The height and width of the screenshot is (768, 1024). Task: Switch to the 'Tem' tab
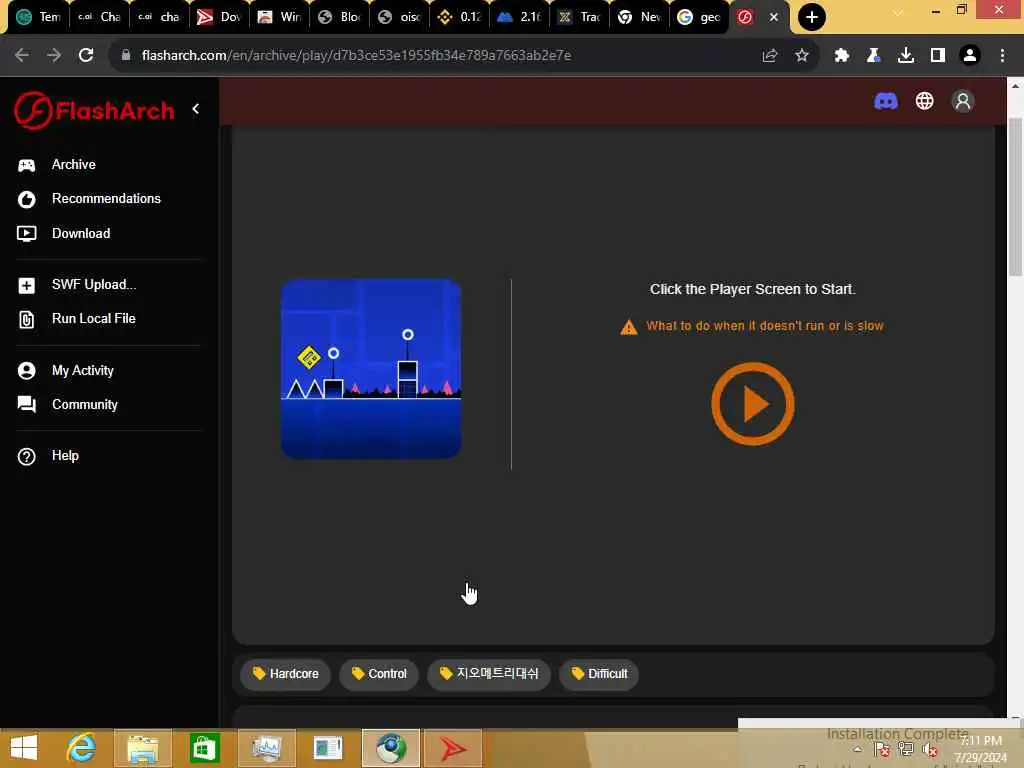(x=38, y=18)
